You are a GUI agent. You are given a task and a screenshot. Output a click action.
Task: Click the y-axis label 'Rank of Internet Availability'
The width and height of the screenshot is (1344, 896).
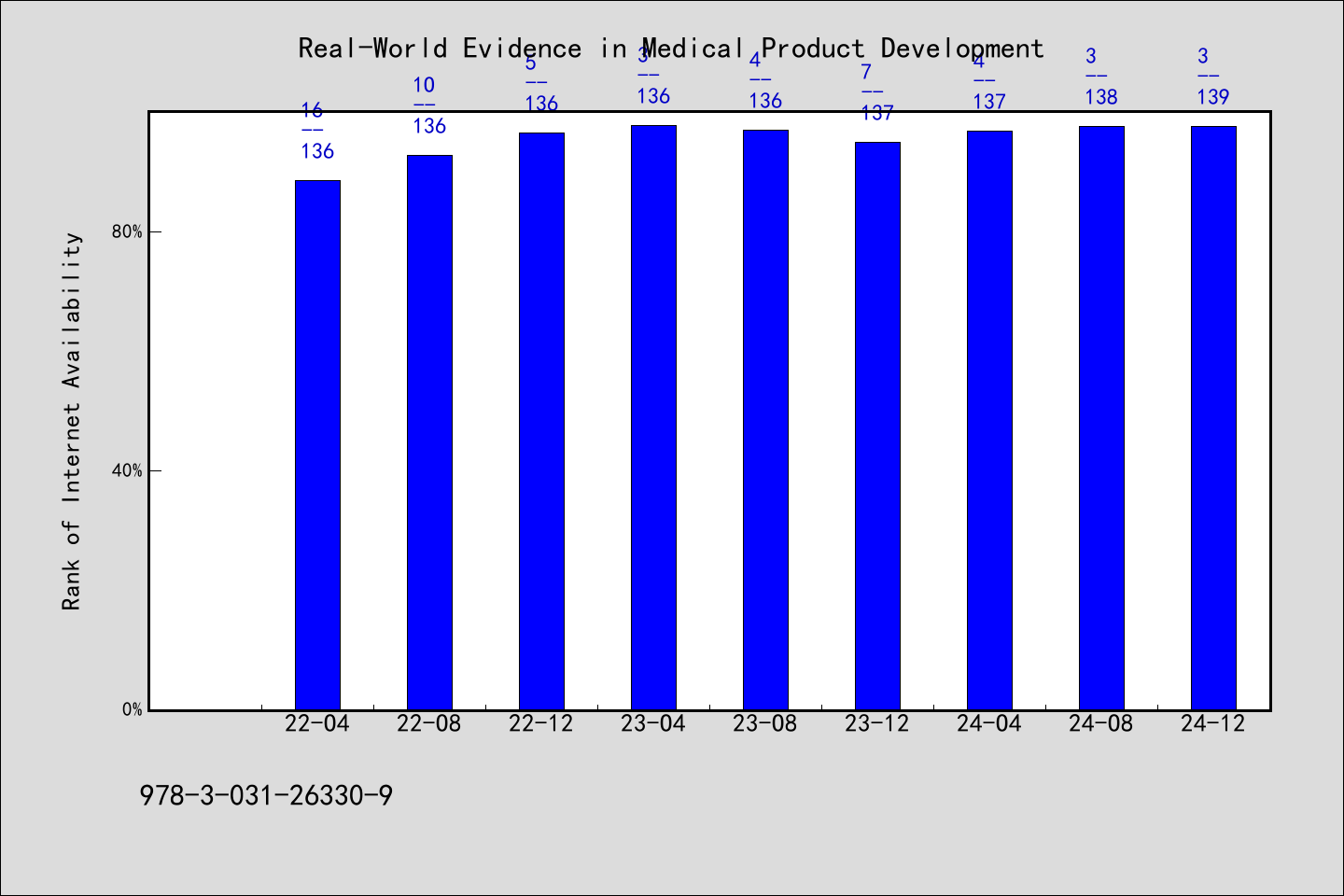coord(72,421)
